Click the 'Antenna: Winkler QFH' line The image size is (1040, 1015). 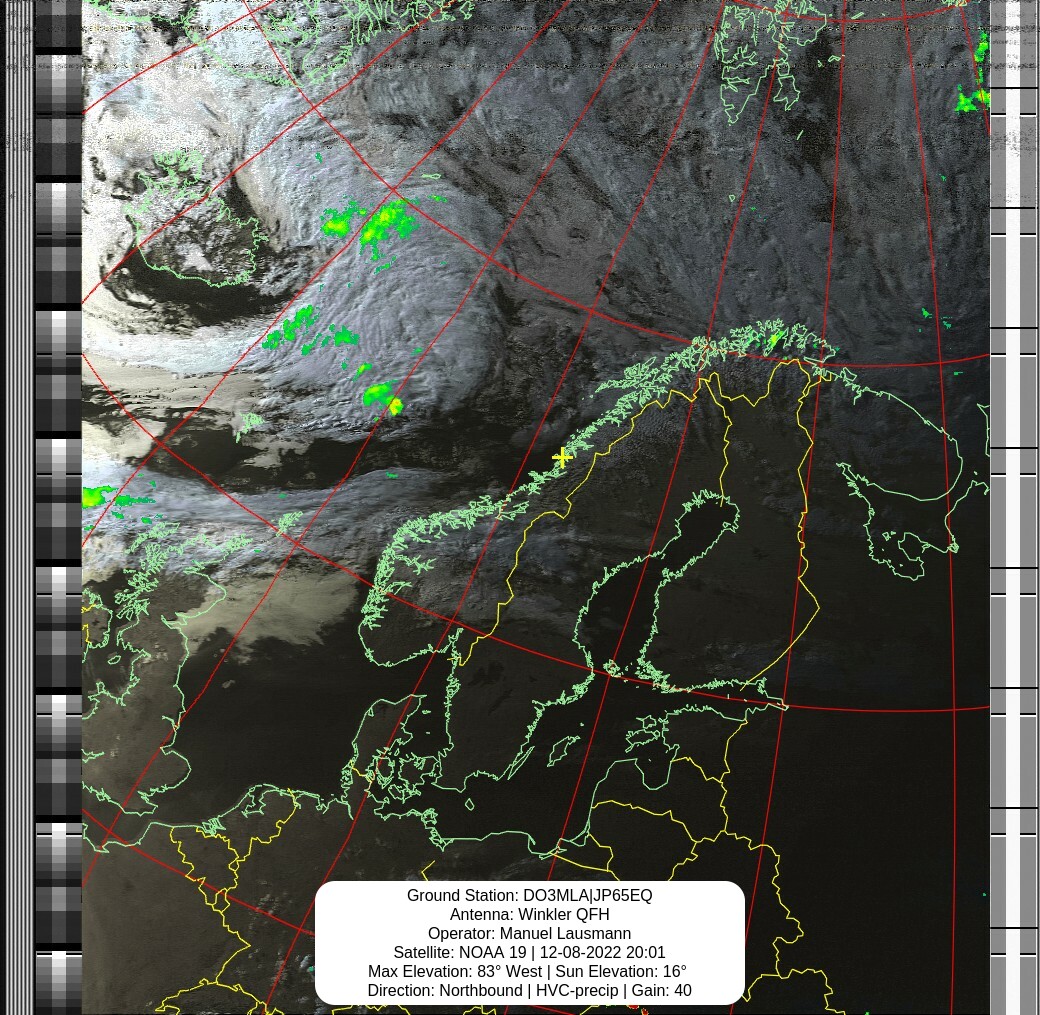529,914
